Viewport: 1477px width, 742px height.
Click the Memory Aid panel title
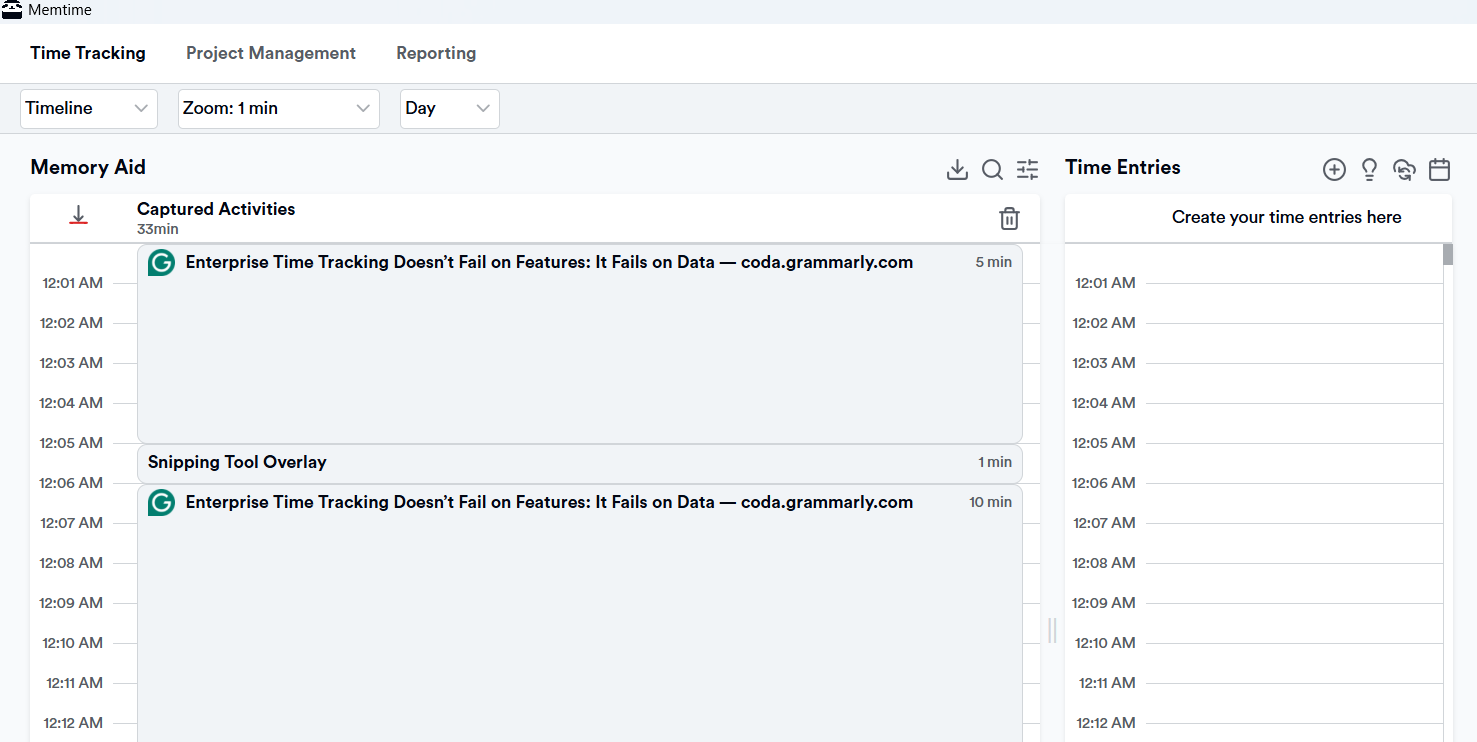pyautogui.click(x=88, y=167)
